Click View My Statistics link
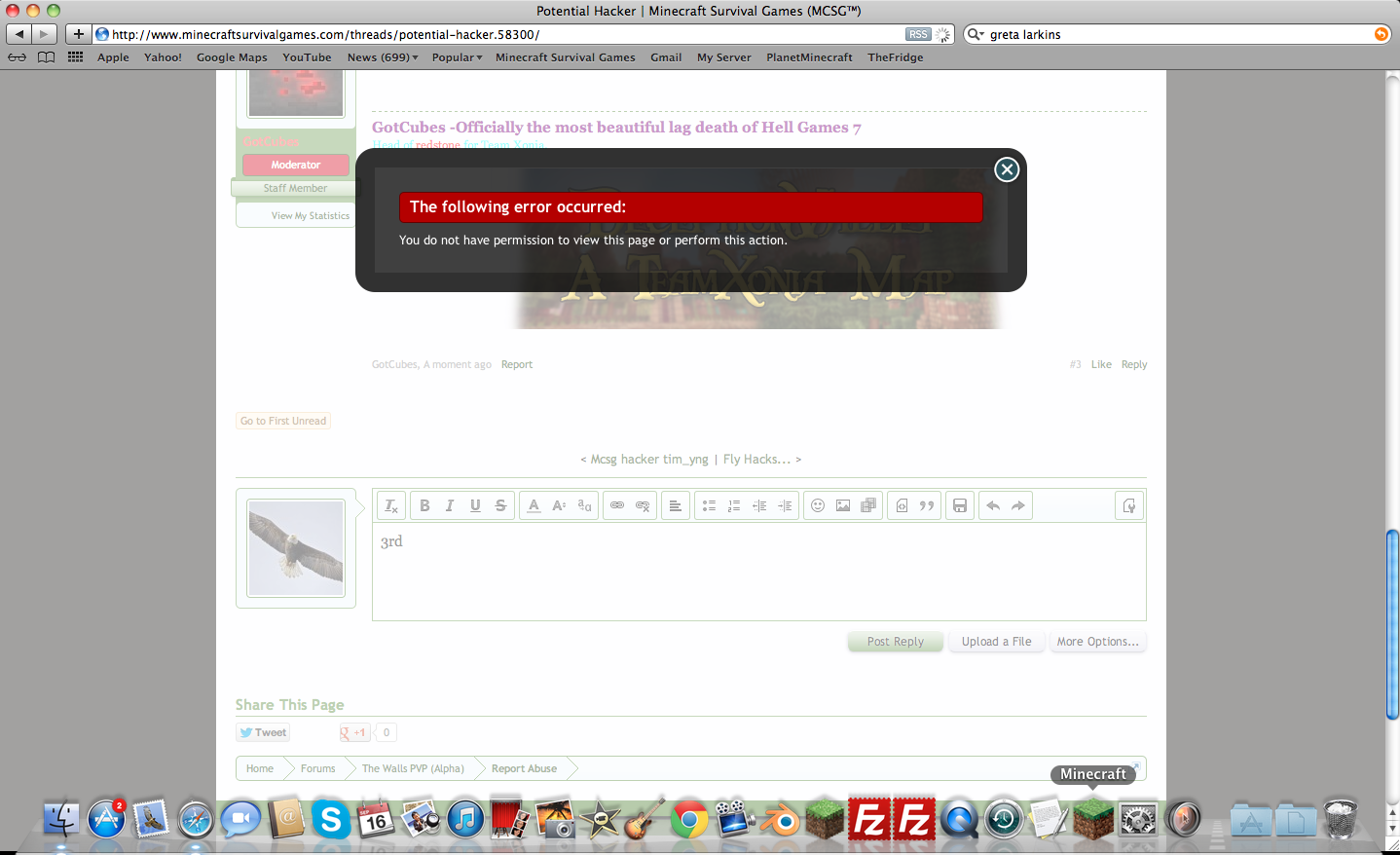This screenshot has width=1400, height=855. point(310,216)
